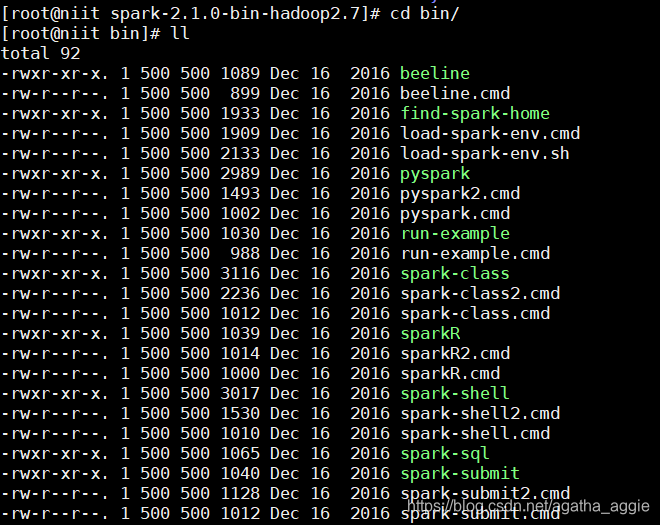Select the 'spark-shell.cmd' file name
Viewport: 660px width, 525px height.
point(475,433)
